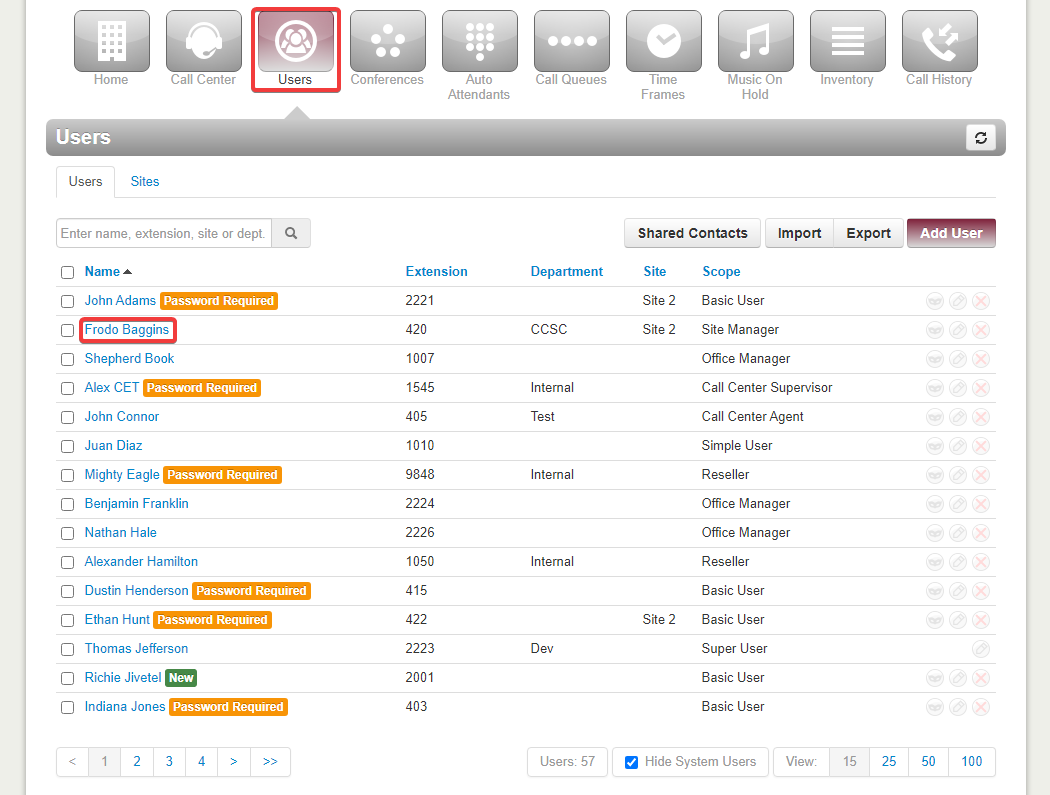Screen dimensions: 1050x795
Task: Click the user search input field
Action: (x=164, y=233)
